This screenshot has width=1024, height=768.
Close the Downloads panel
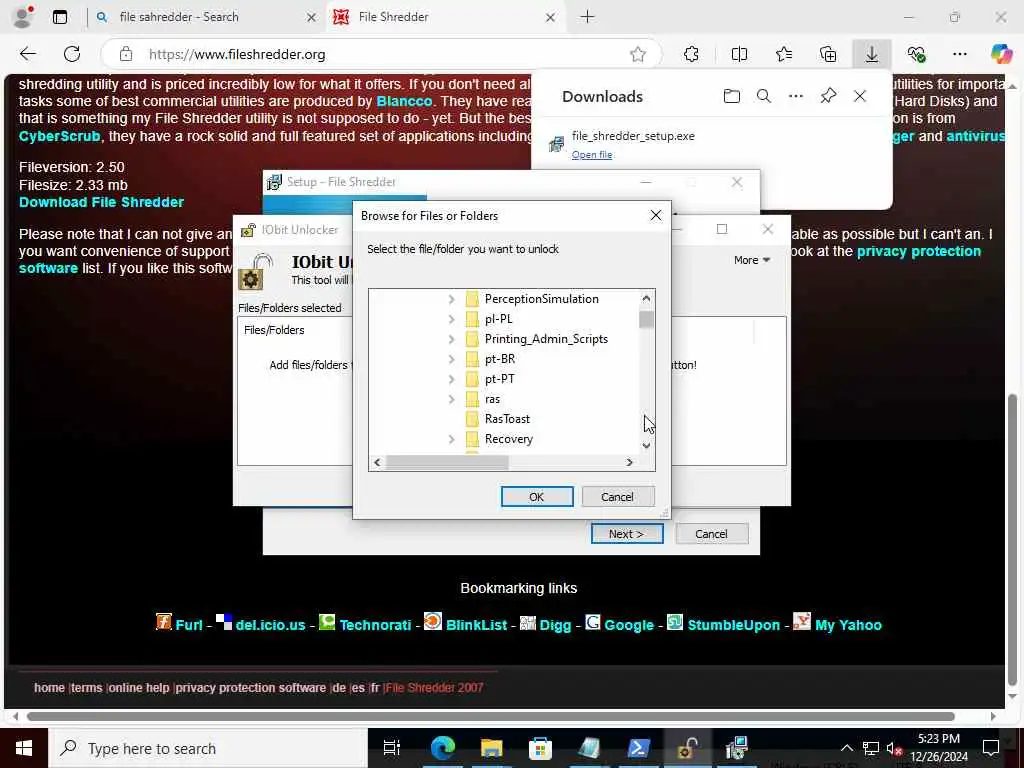pos(860,97)
